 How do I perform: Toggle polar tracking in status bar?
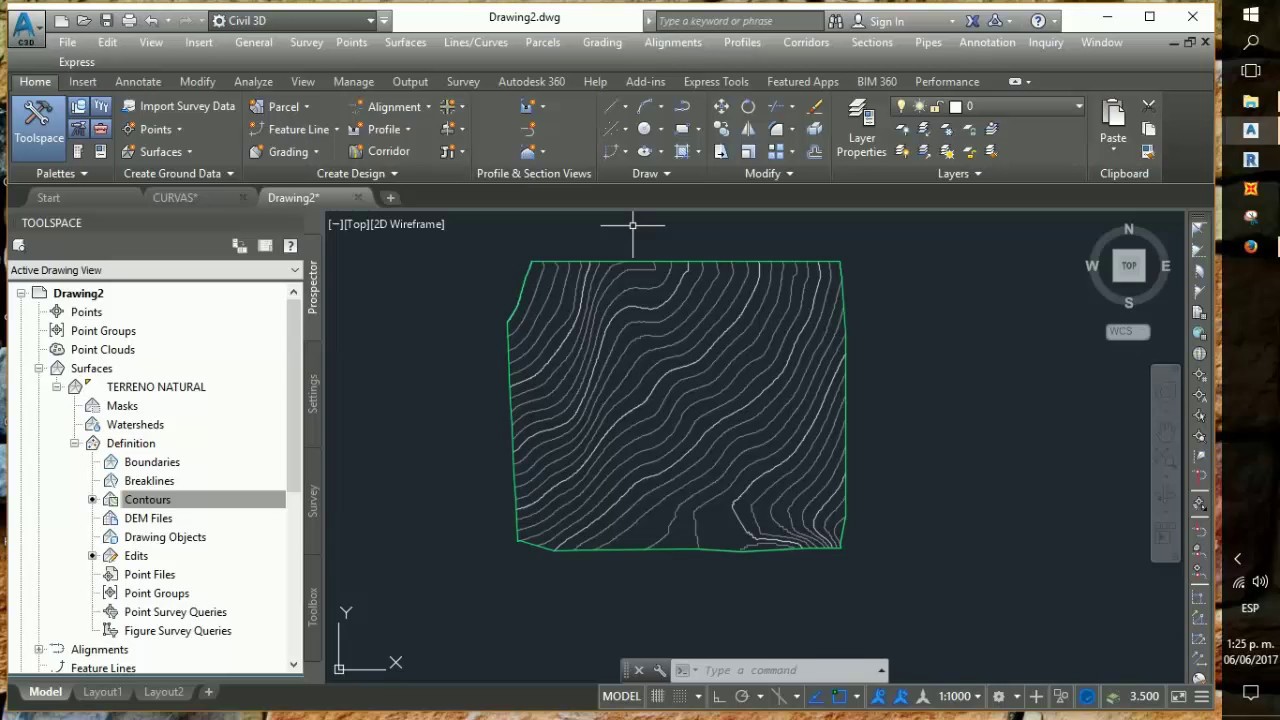[742, 696]
